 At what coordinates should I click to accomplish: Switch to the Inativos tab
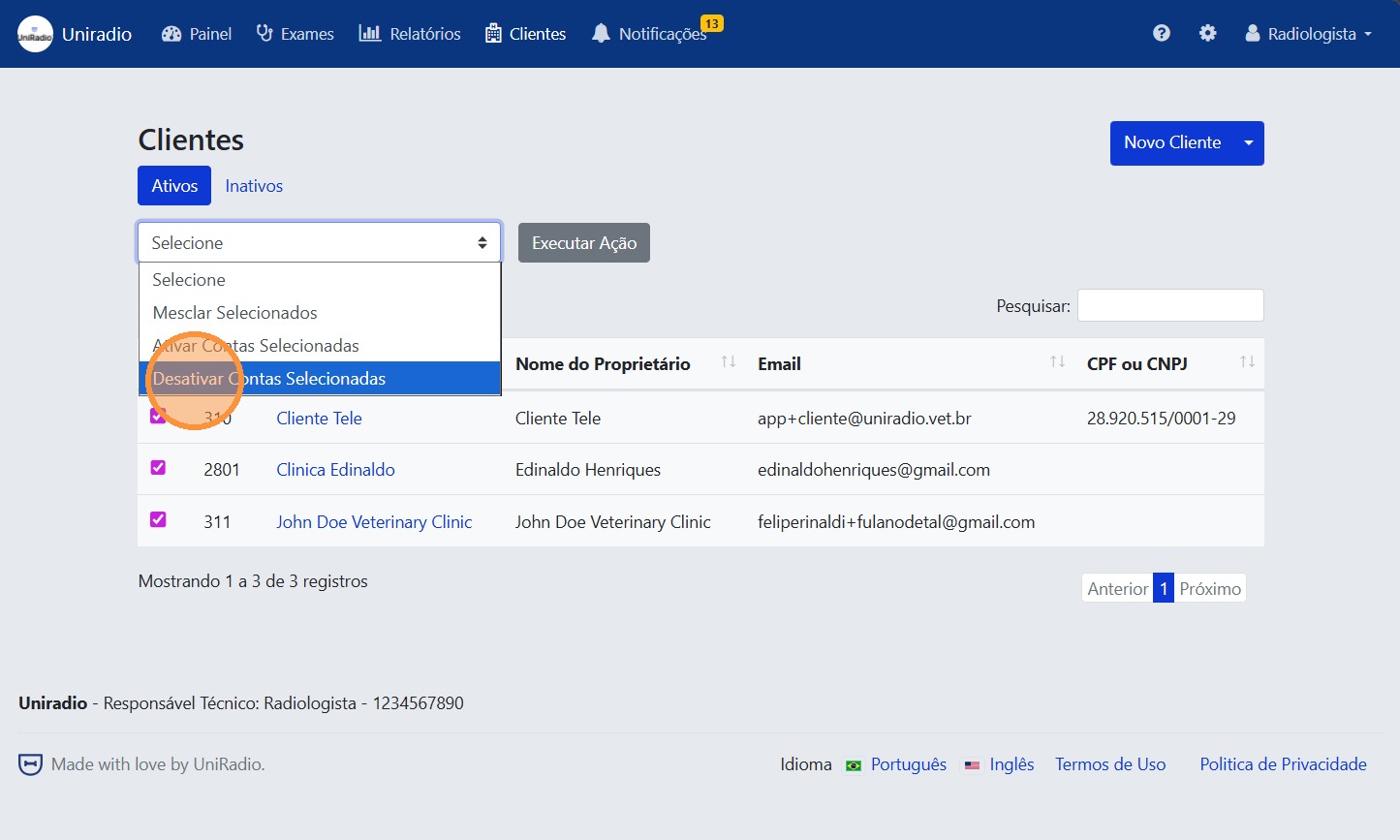254,186
